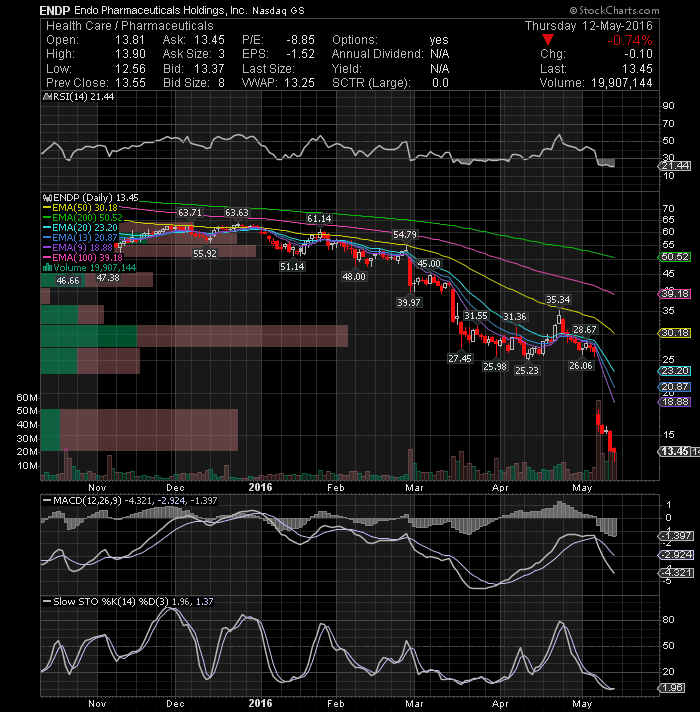Image resolution: width=700 pixels, height=712 pixels.
Task: Click the EMA(50) 30.18 legend entry
Action: (81, 208)
